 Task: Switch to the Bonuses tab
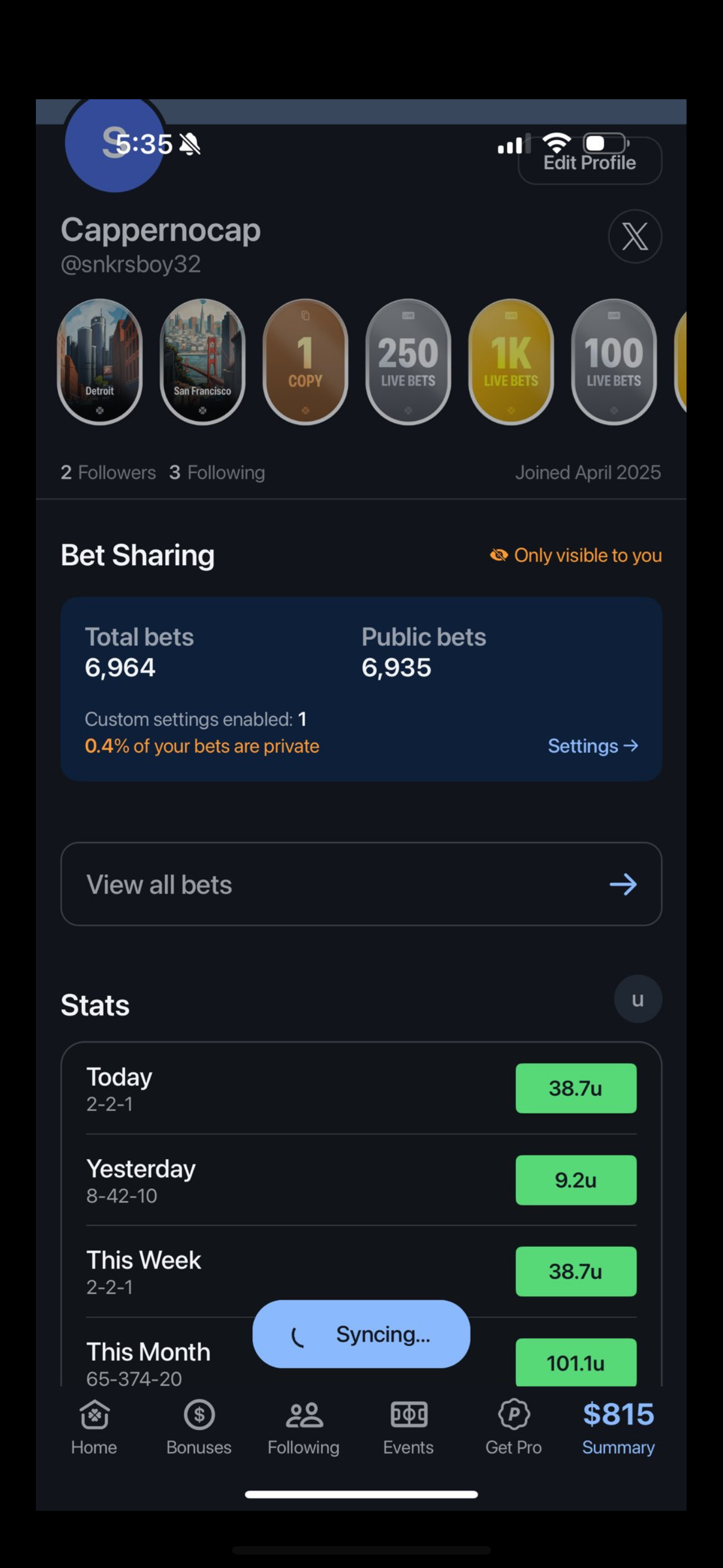(199, 1427)
